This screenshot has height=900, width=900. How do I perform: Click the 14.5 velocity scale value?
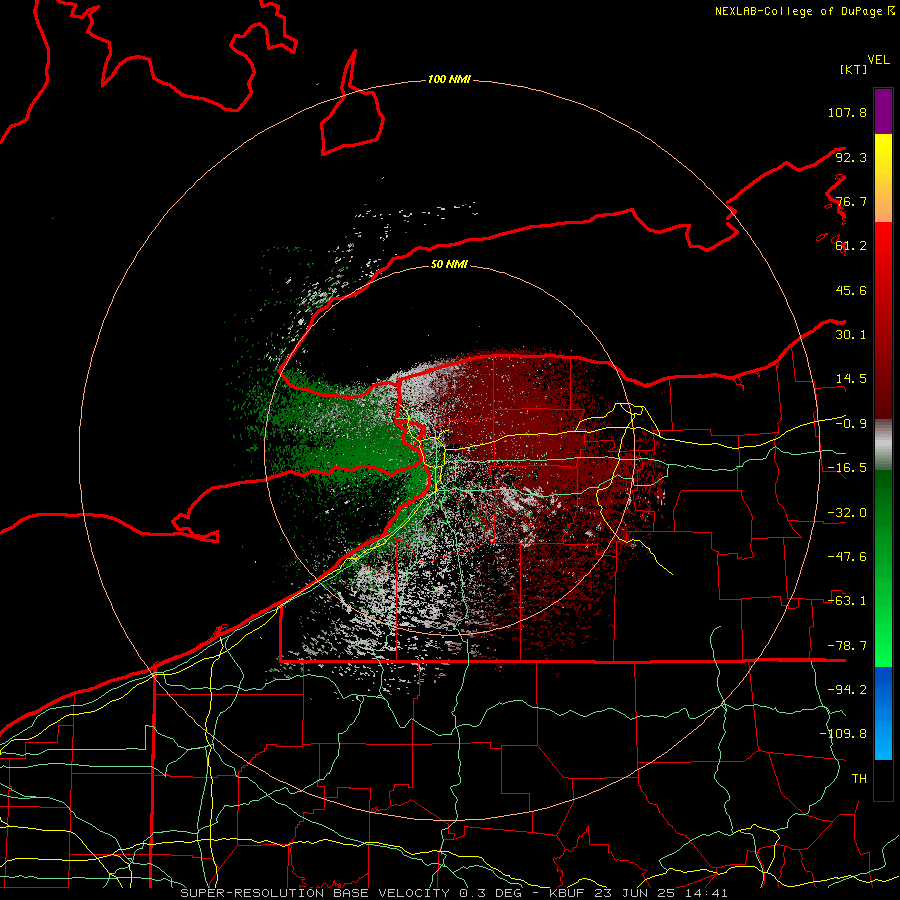851,379
